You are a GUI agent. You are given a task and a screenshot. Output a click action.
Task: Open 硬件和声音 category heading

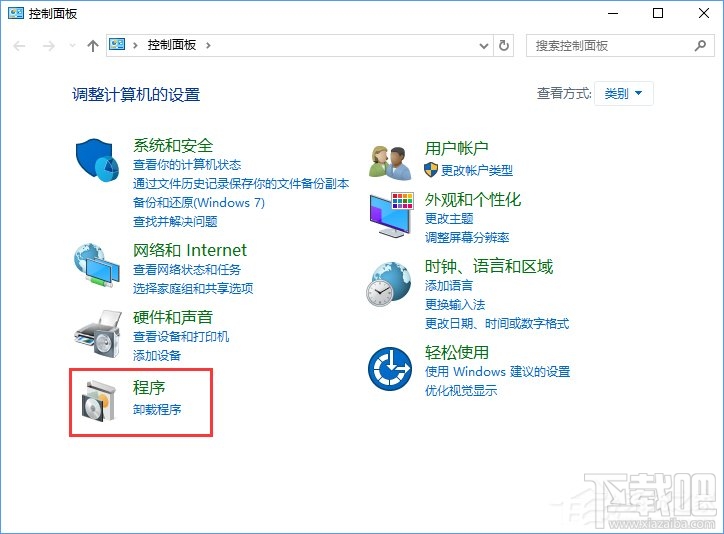pos(173,317)
